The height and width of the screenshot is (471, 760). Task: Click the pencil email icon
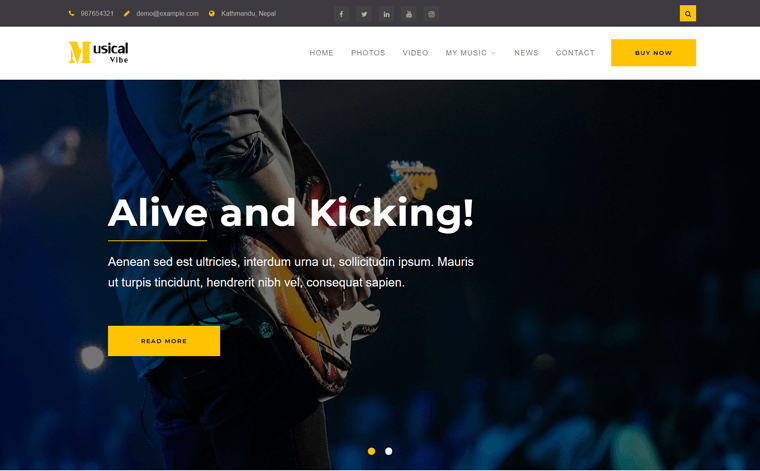[127, 14]
